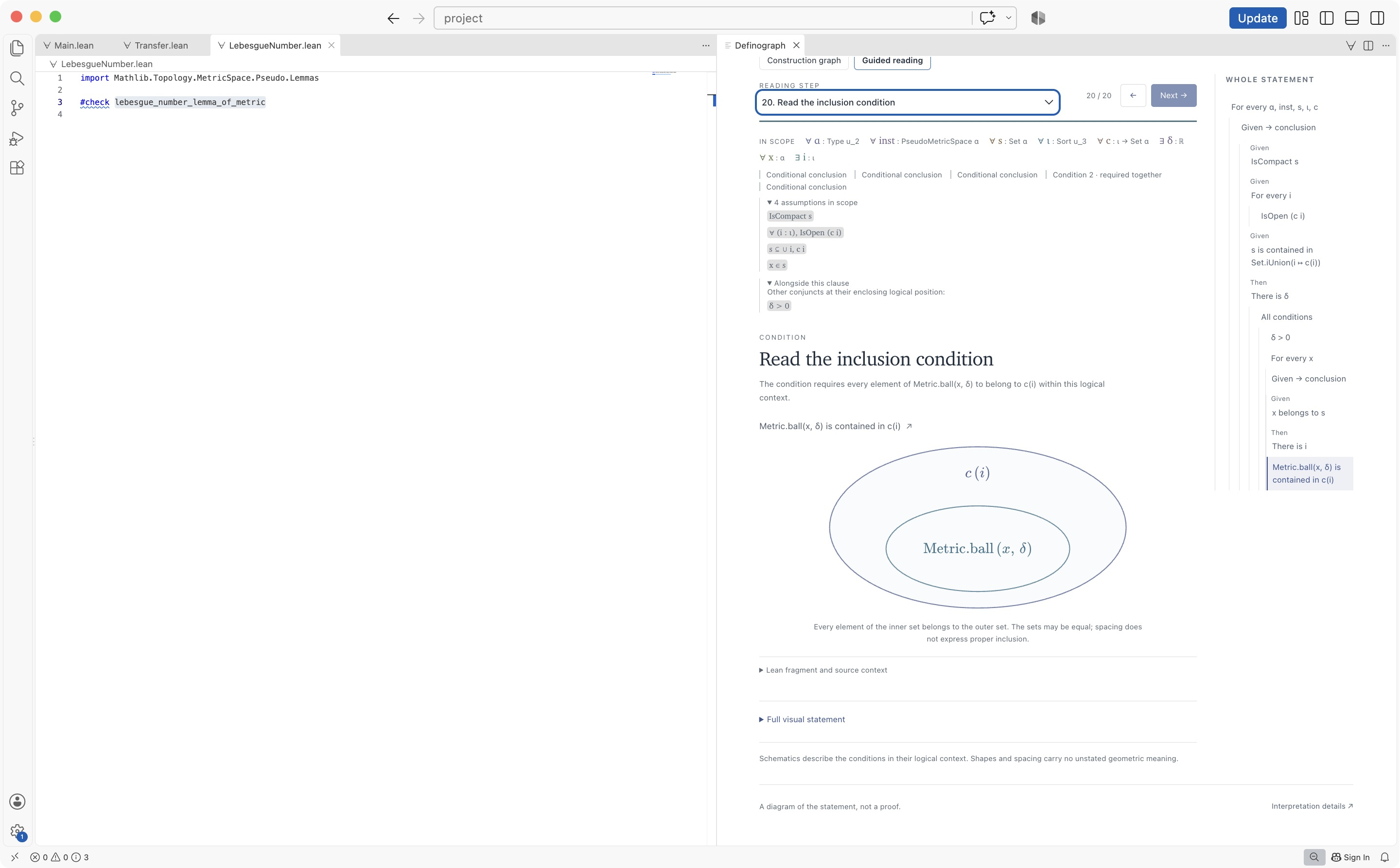Click the project search field
1400x868 pixels.
click(x=703, y=18)
